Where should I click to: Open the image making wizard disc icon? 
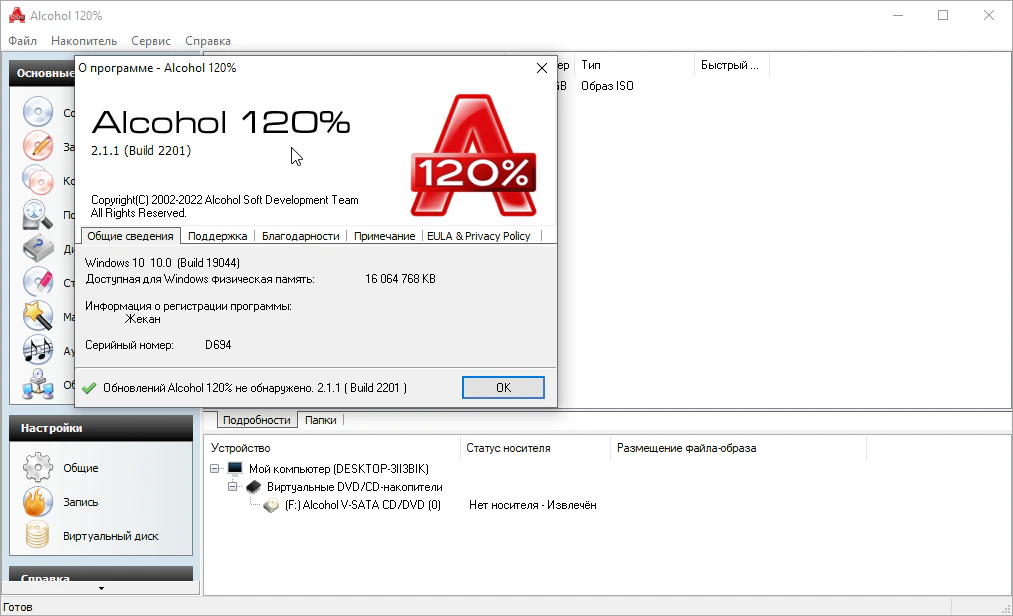[38, 112]
